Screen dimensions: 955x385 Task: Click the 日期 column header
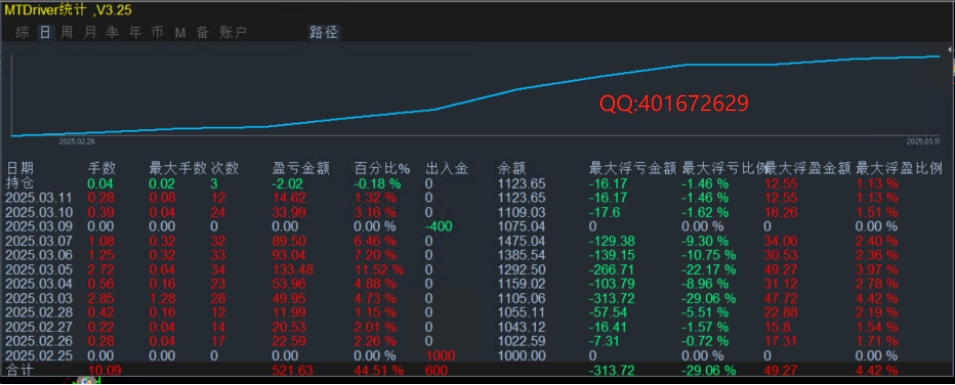click(x=21, y=168)
